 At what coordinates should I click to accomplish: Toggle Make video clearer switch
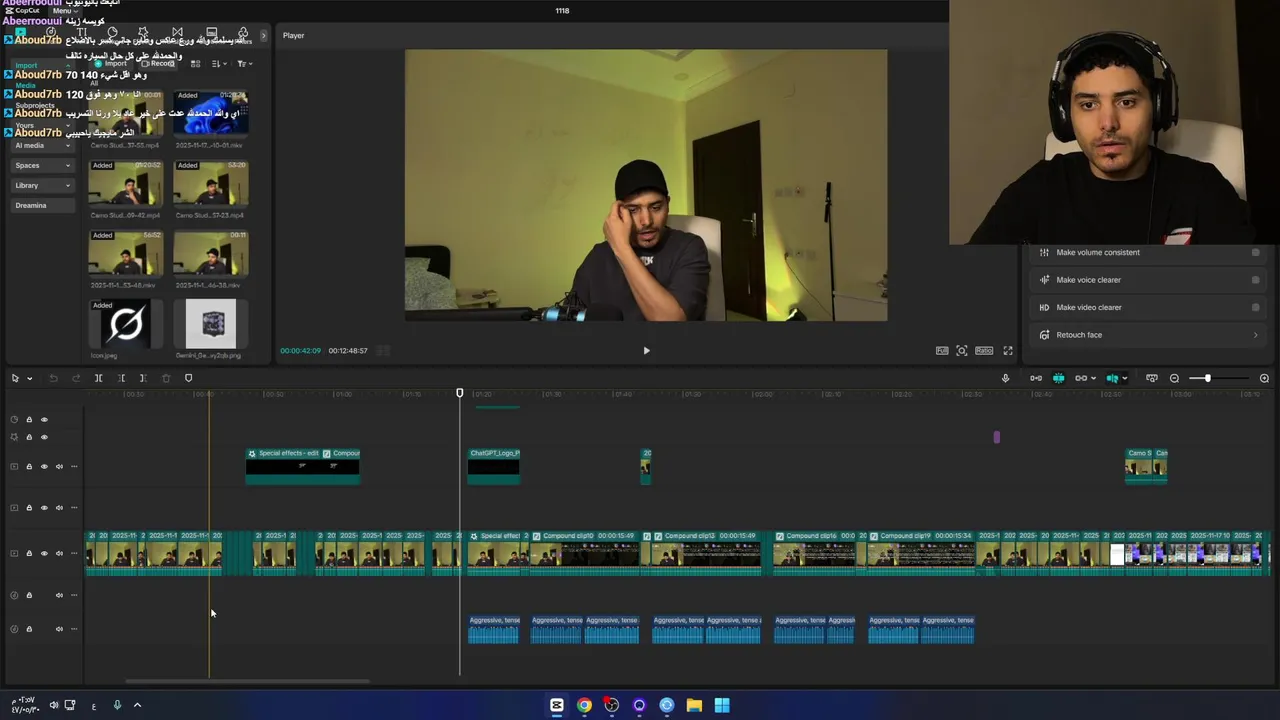click(1256, 307)
